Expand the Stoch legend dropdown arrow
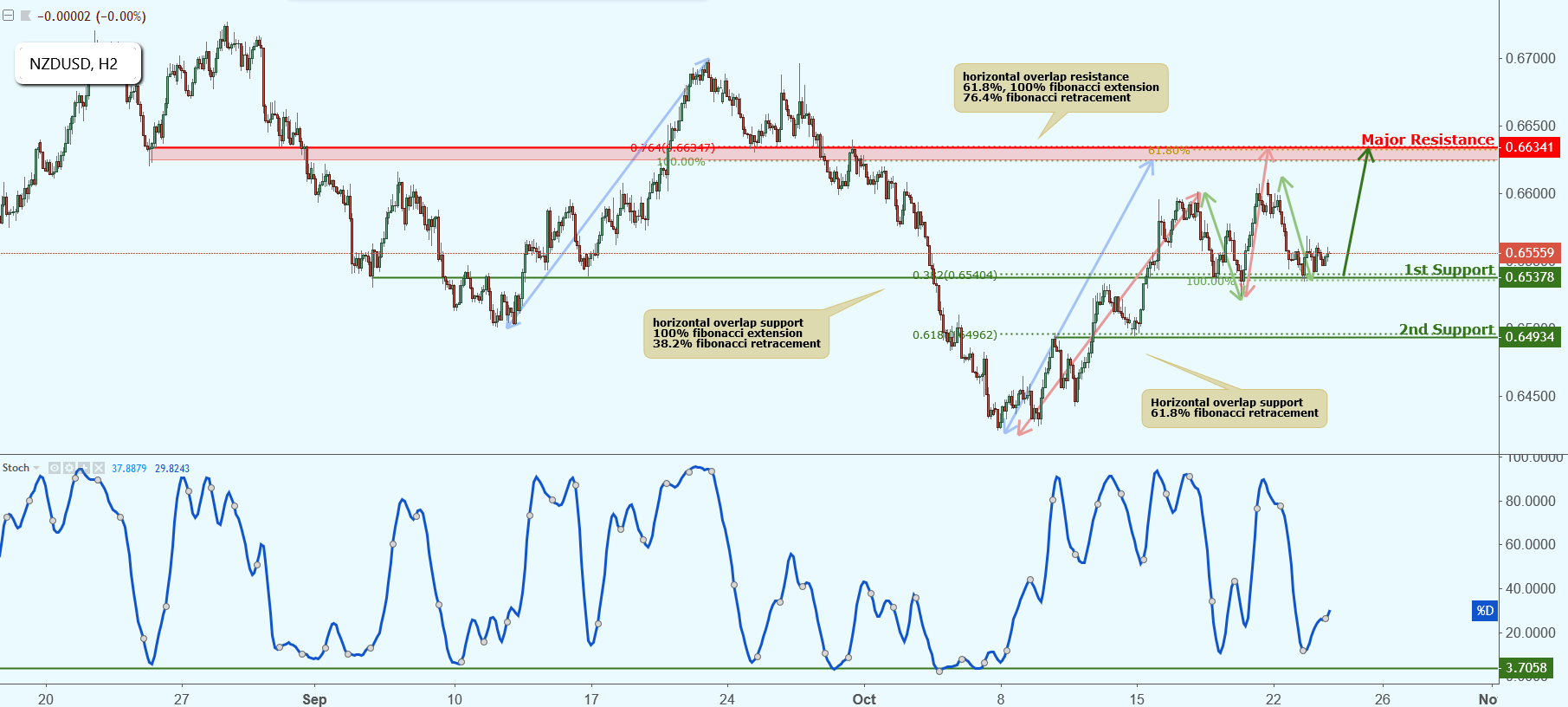Image resolution: width=1568 pixels, height=707 pixels. pyautogui.click(x=36, y=468)
